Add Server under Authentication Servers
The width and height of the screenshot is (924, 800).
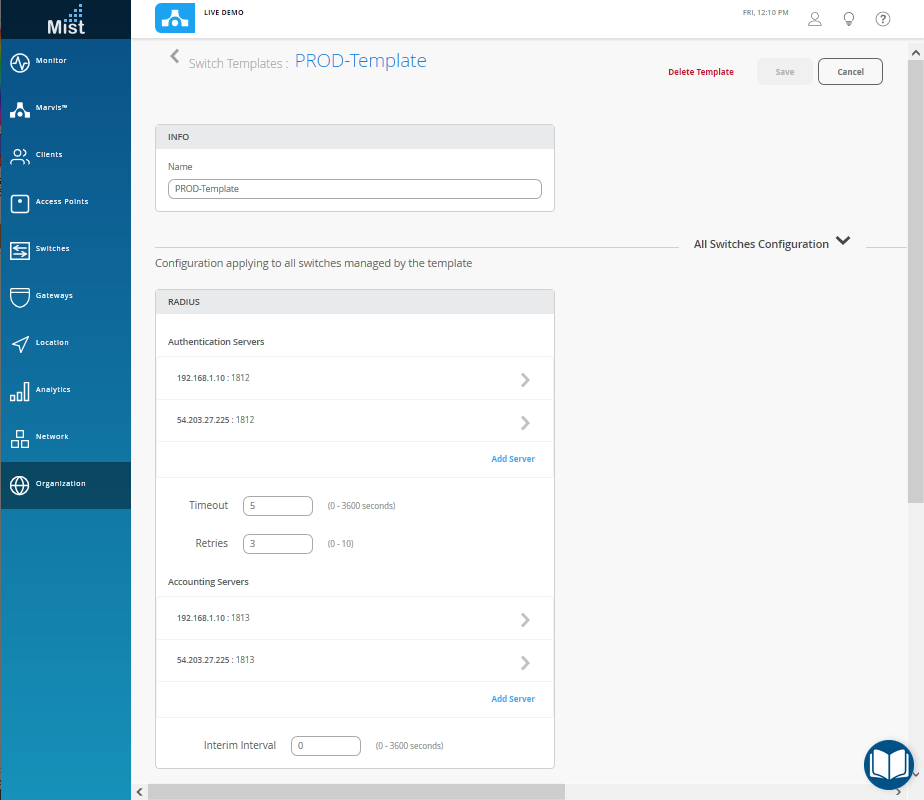point(512,459)
